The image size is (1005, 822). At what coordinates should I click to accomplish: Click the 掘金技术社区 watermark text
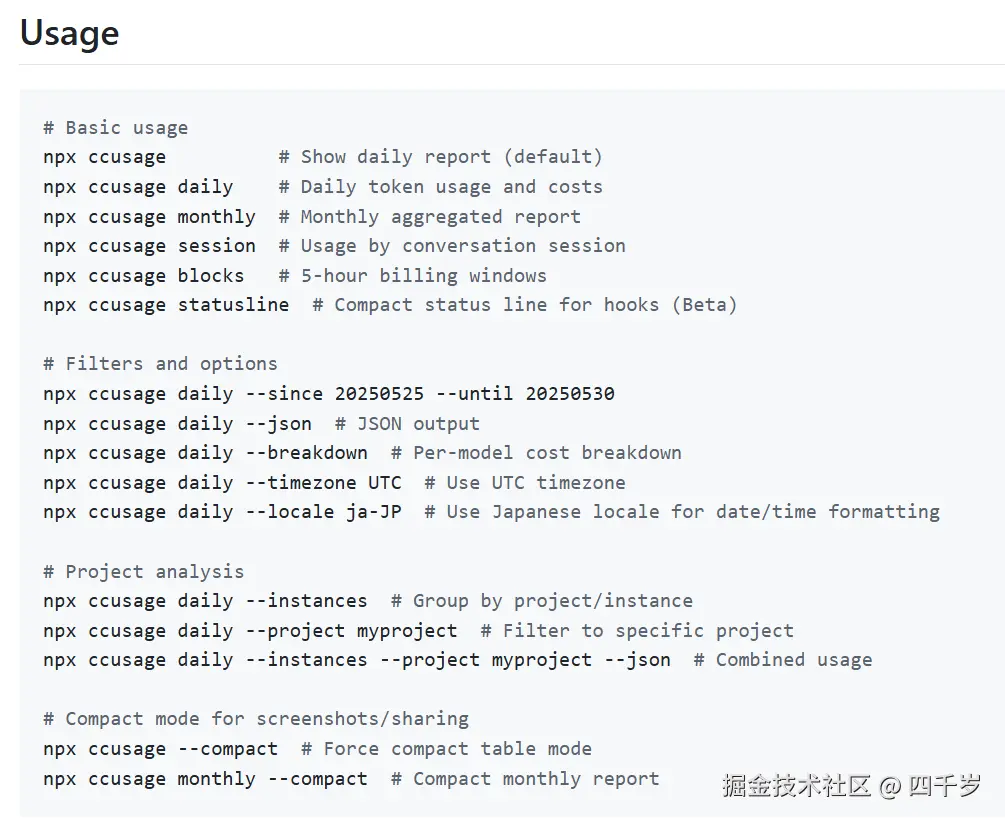tap(796, 785)
